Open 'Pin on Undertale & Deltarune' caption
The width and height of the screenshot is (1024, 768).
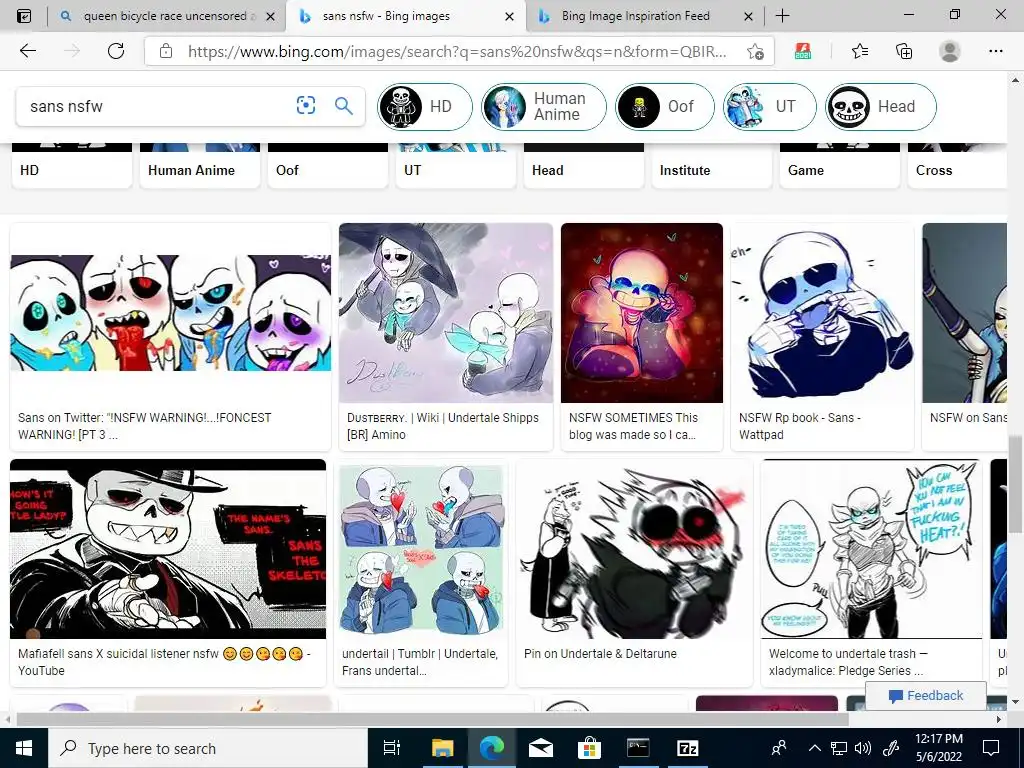(600, 653)
